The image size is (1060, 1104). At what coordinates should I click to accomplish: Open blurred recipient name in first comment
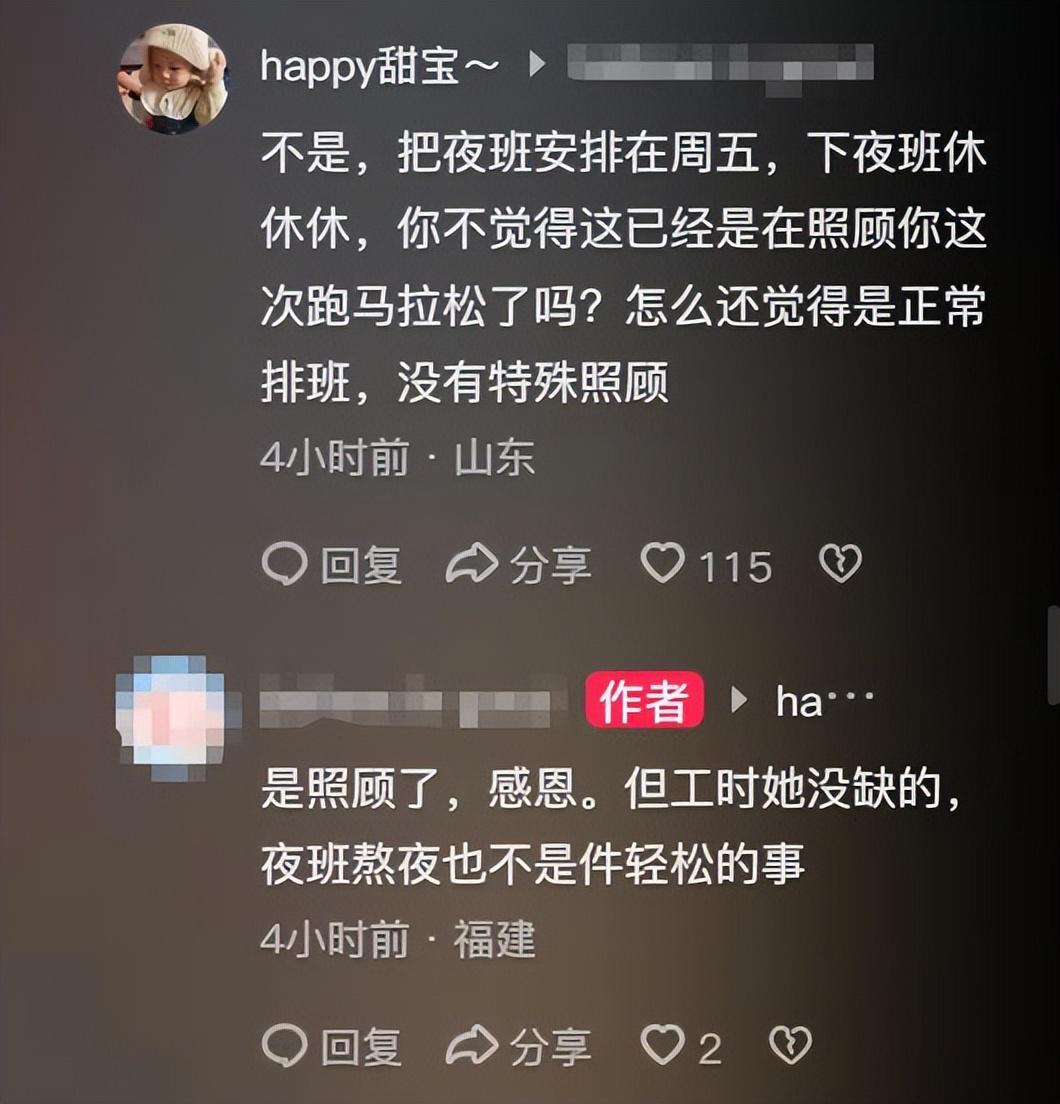[x=720, y=65]
